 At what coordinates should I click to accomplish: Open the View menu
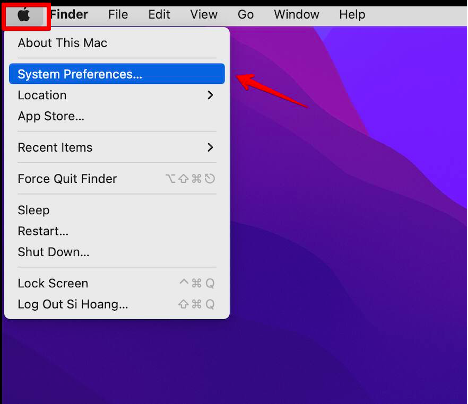pyautogui.click(x=204, y=15)
